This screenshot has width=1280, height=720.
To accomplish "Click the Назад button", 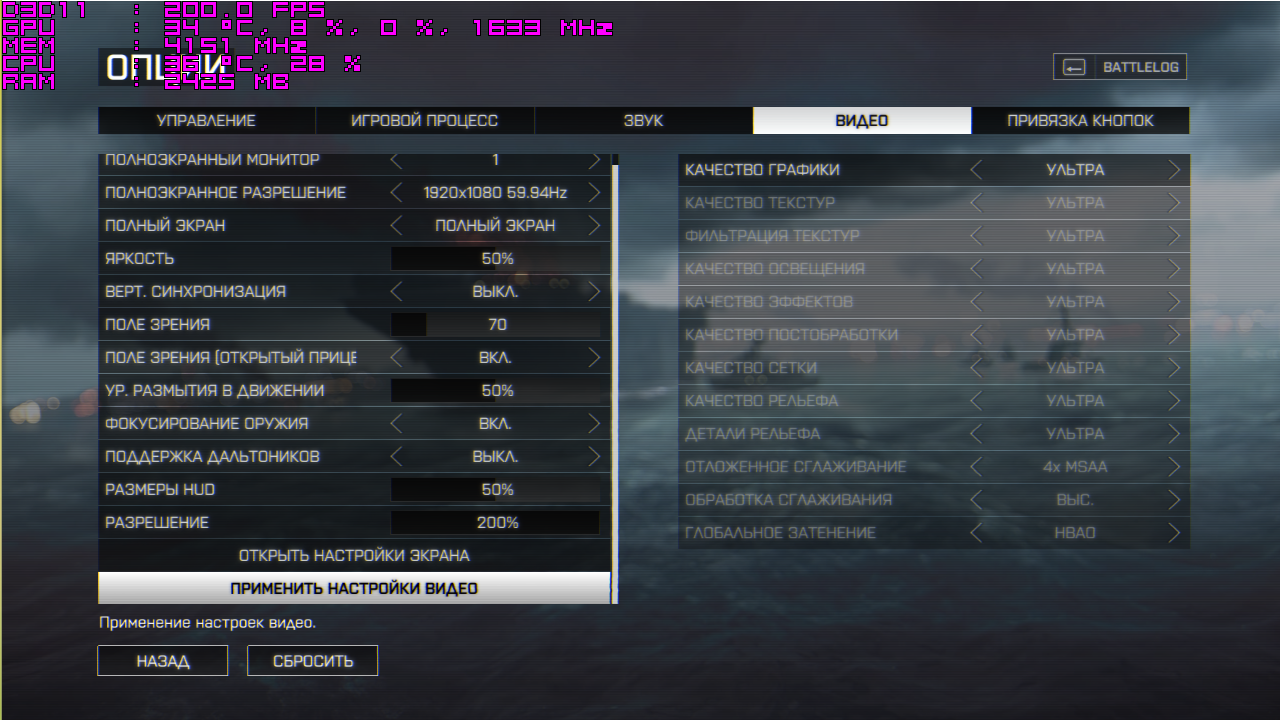I will click(x=163, y=661).
